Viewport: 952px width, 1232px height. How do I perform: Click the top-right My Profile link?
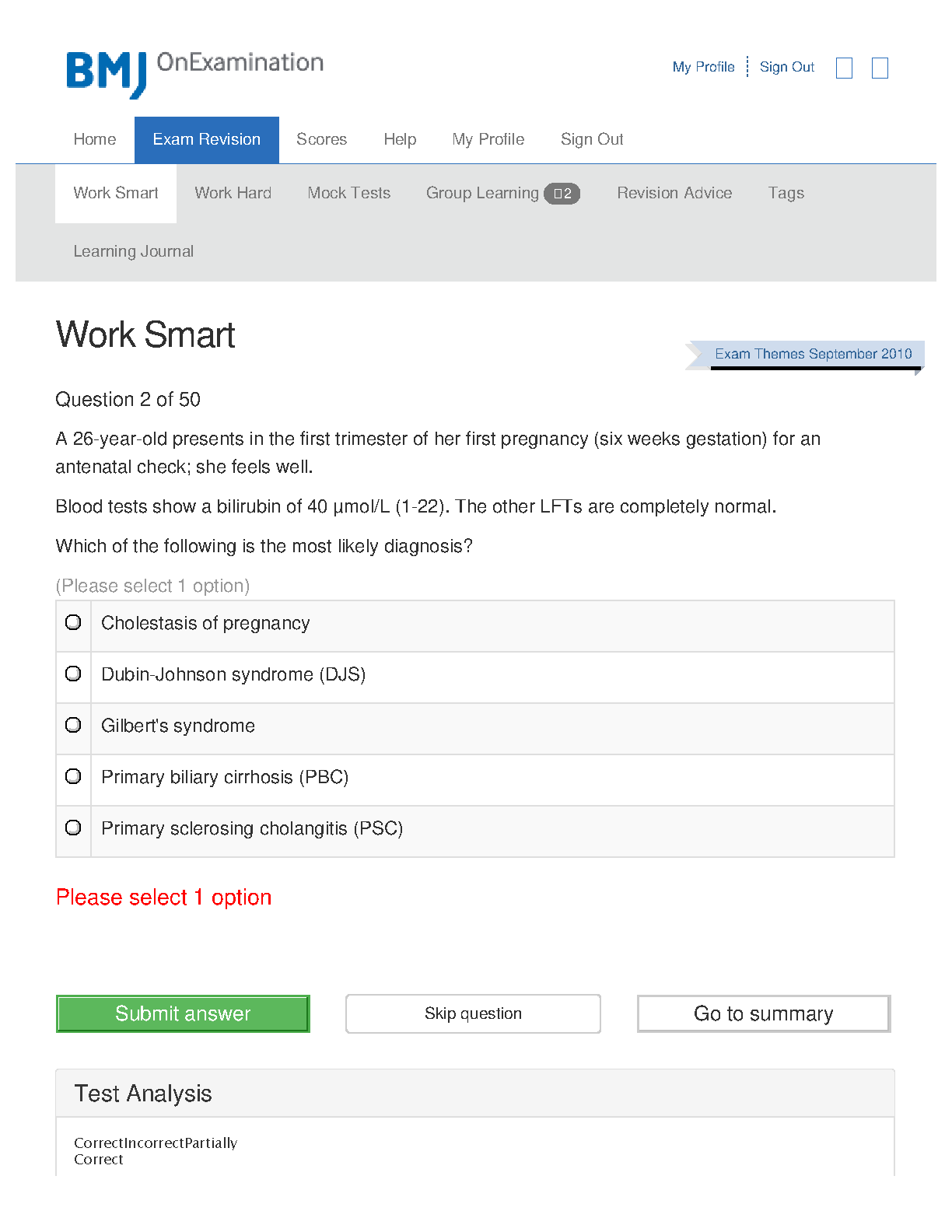click(x=703, y=67)
